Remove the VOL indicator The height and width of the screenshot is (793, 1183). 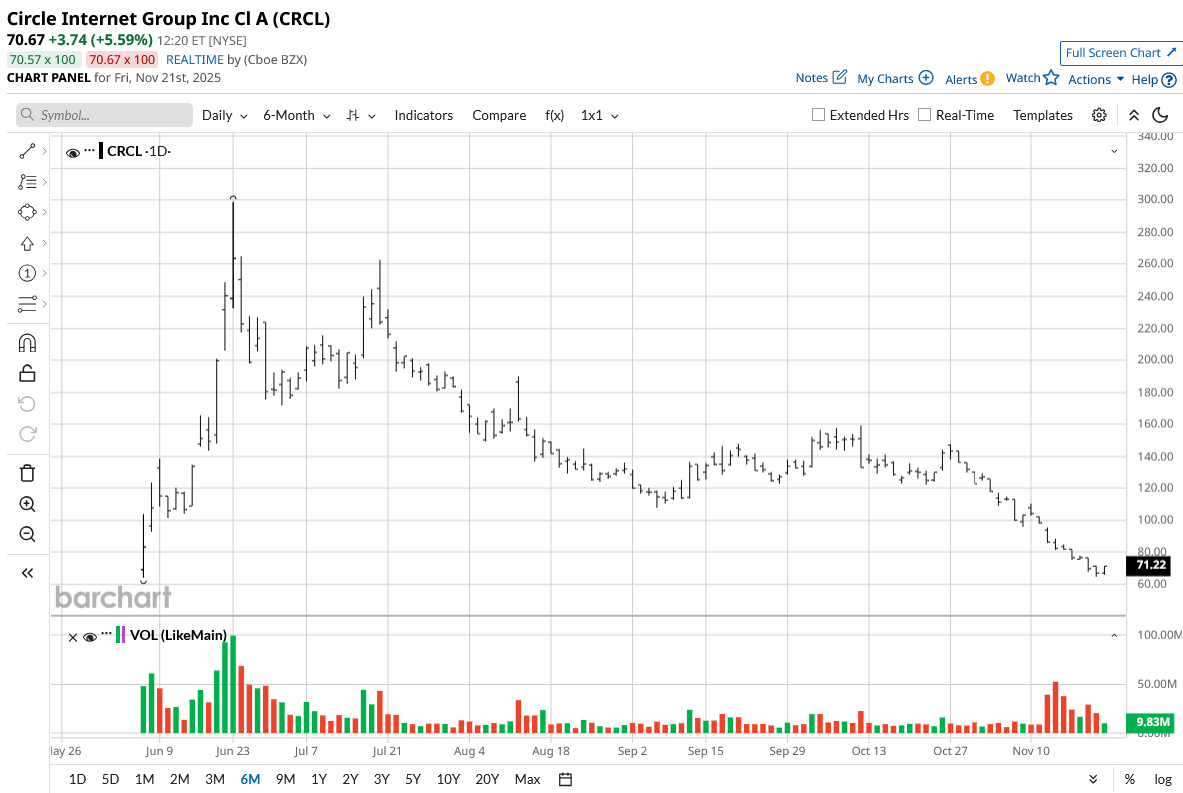click(x=72, y=638)
